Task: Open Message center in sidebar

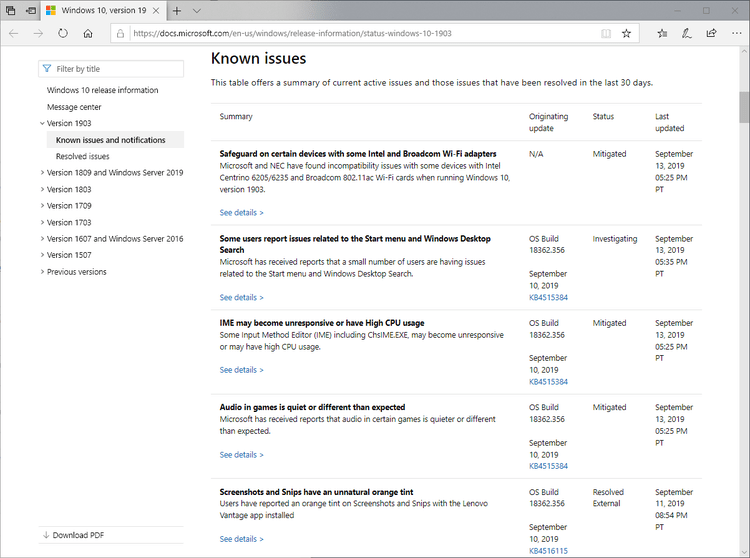Action: 74,107
